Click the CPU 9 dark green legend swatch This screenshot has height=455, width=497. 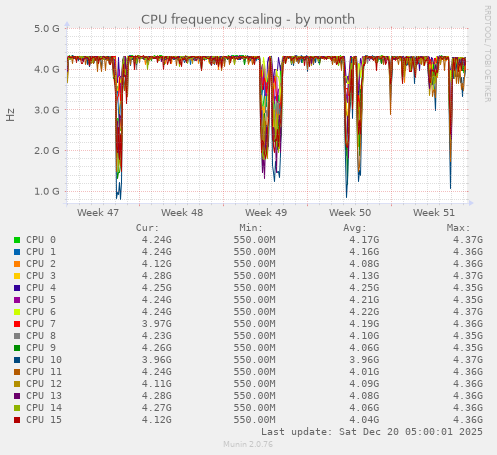click(17, 348)
